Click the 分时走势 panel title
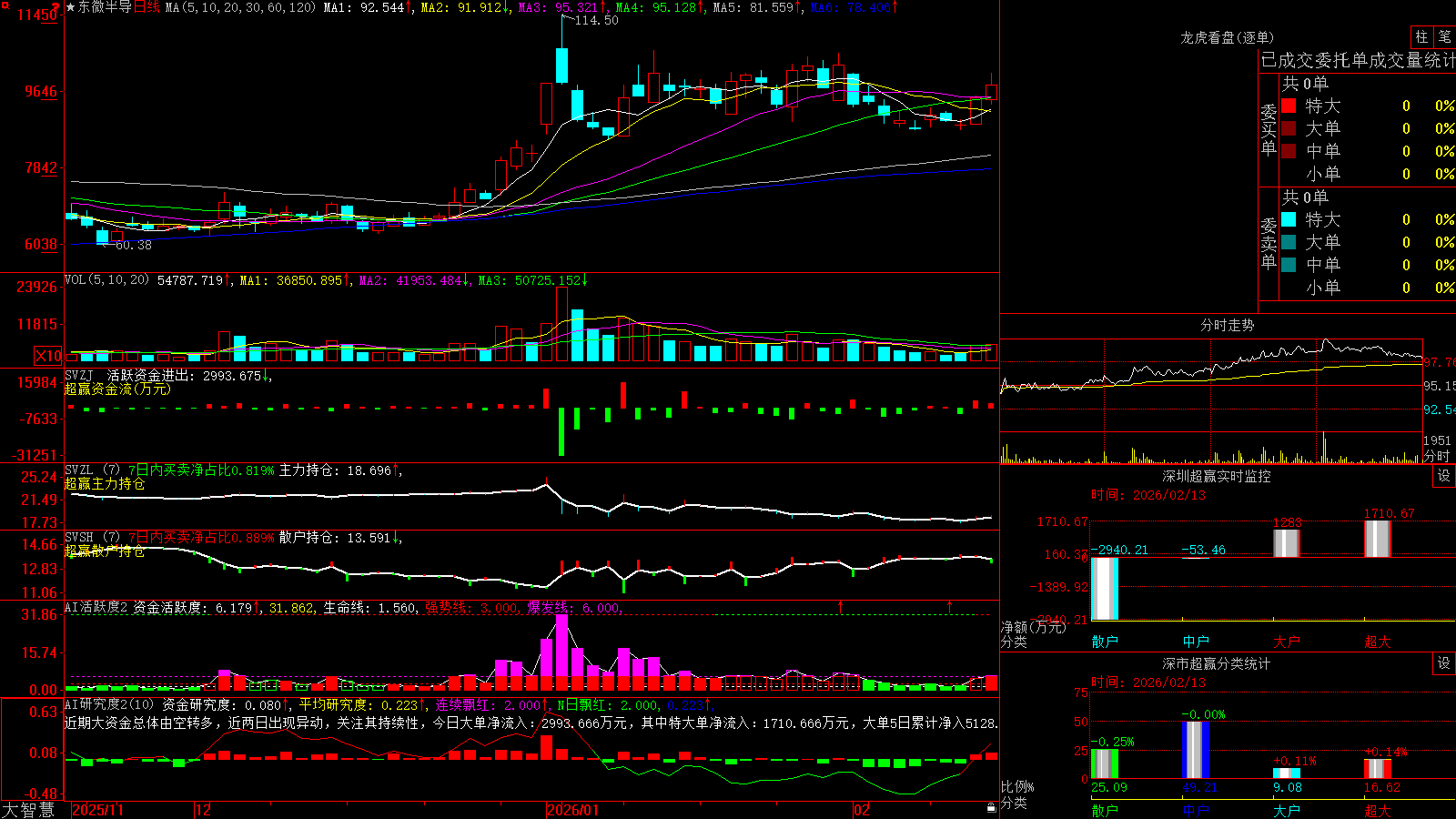The height and width of the screenshot is (819, 1456). coord(1227,325)
